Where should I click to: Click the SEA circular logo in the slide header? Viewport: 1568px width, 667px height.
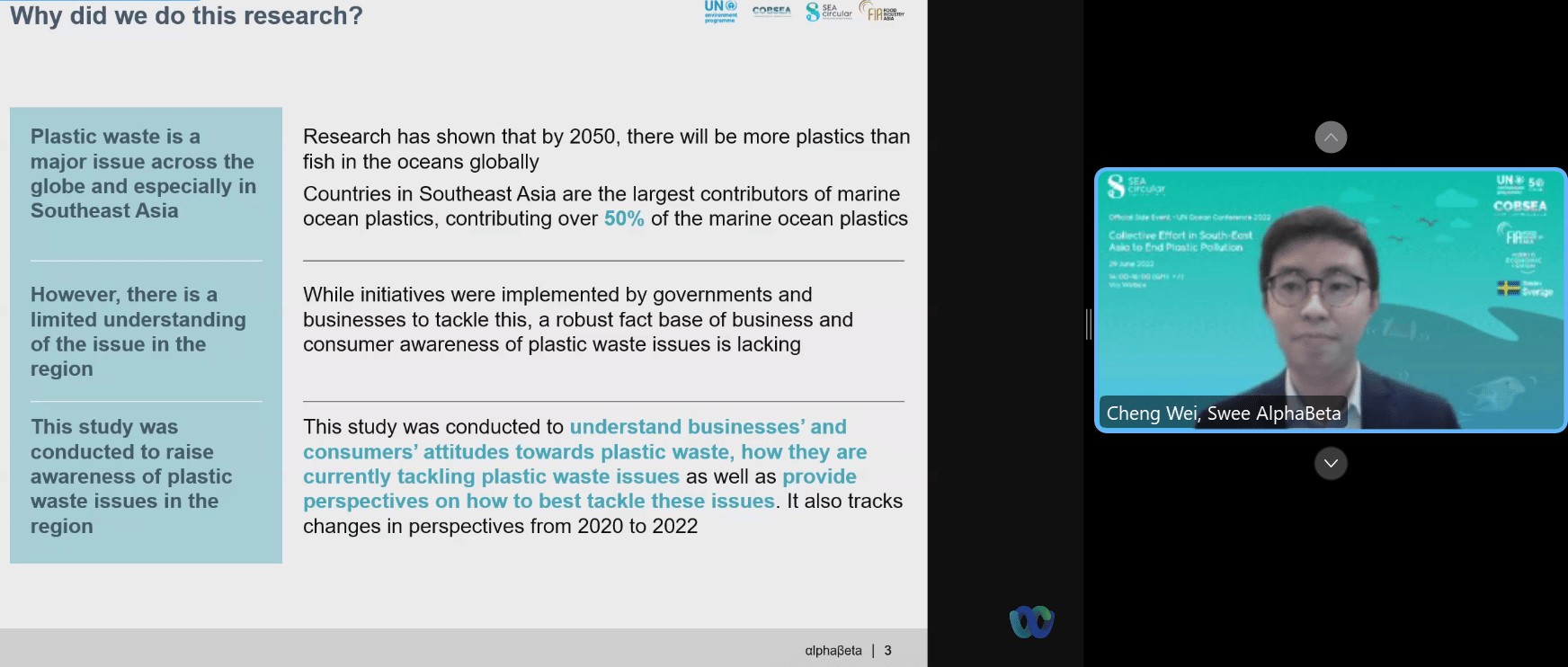coord(829,12)
